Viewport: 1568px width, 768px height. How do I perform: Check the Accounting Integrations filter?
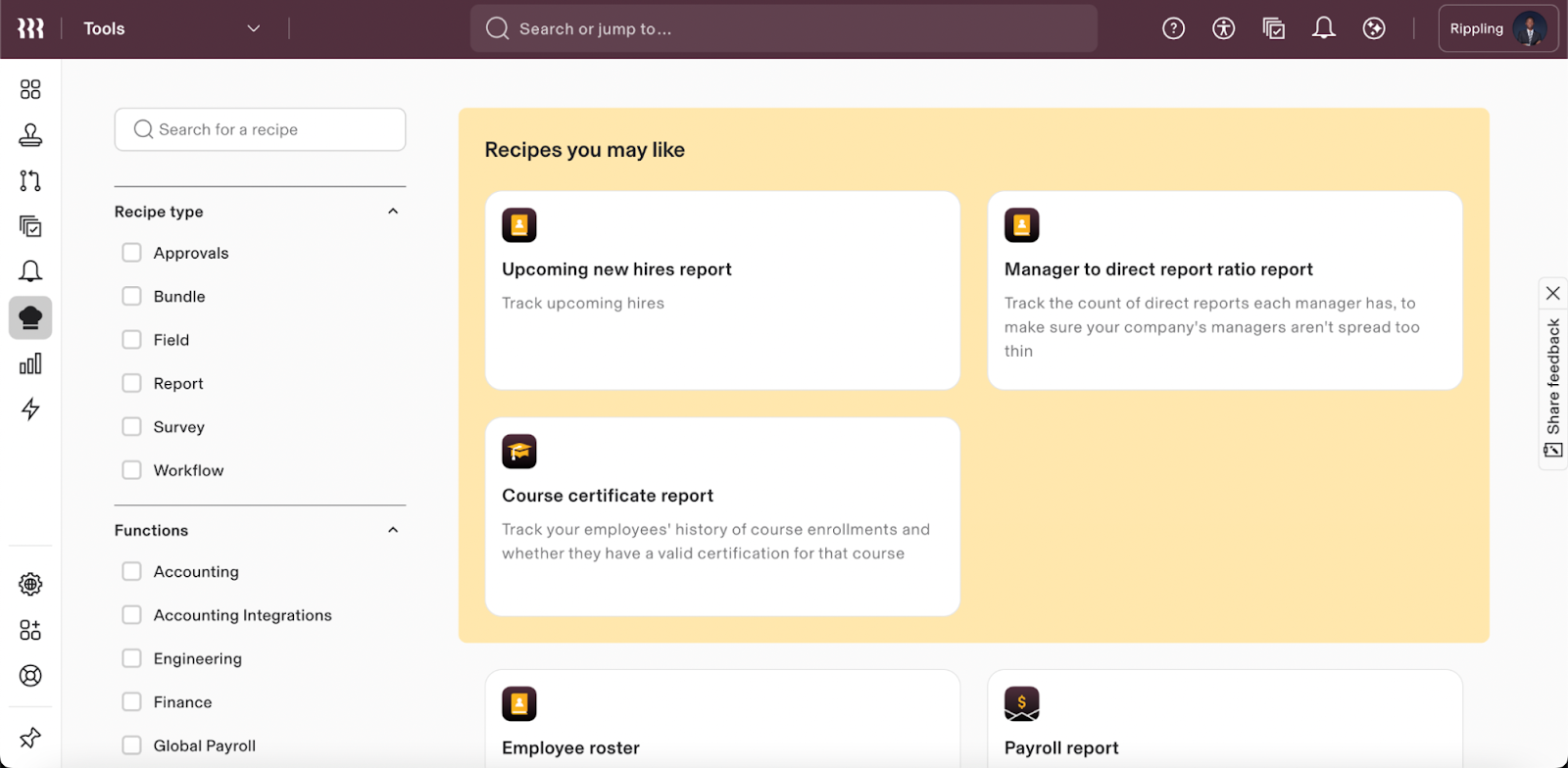pyautogui.click(x=131, y=615)
